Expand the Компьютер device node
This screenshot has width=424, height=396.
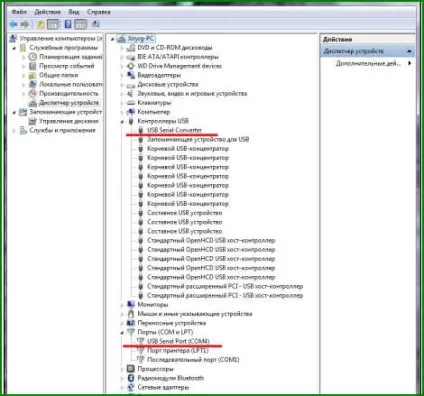tap(122, 112)
